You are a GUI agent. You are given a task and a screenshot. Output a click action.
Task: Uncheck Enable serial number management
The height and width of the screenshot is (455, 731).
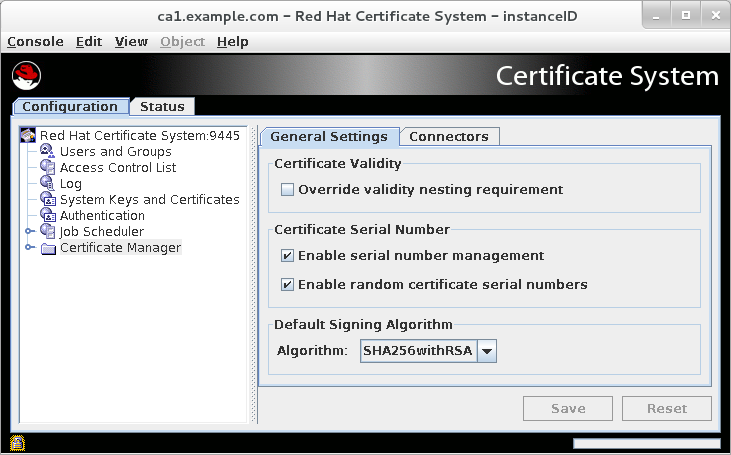pyautogui.click(x=288, y=256)
